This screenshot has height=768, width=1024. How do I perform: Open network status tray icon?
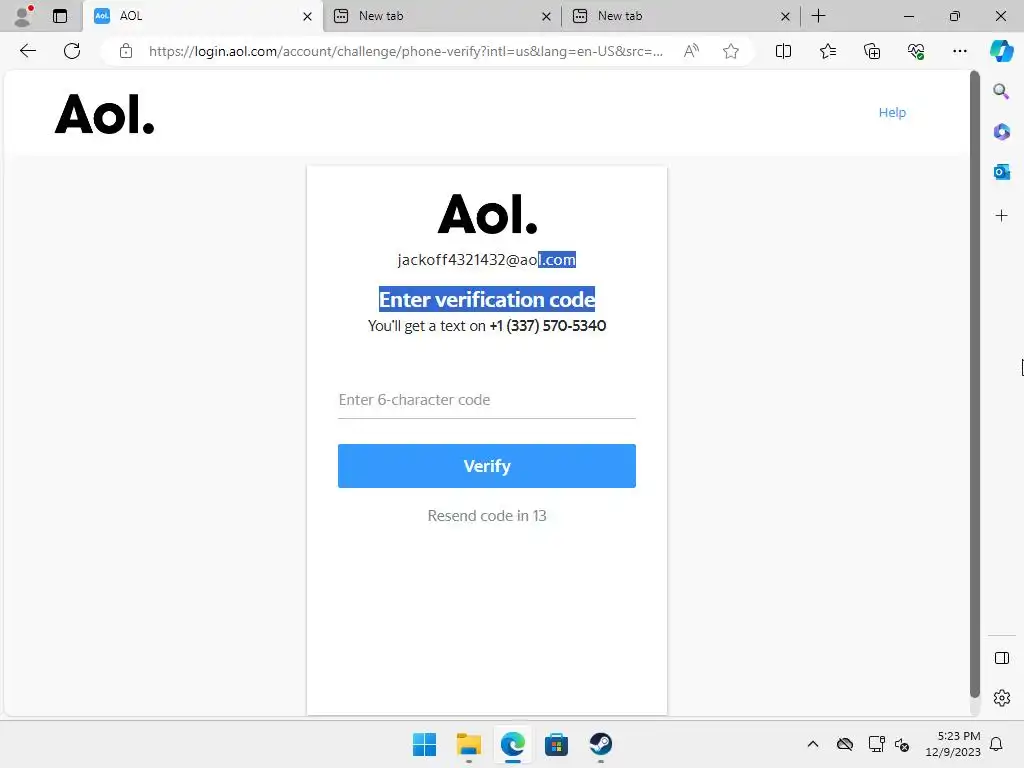pos(876,744)
